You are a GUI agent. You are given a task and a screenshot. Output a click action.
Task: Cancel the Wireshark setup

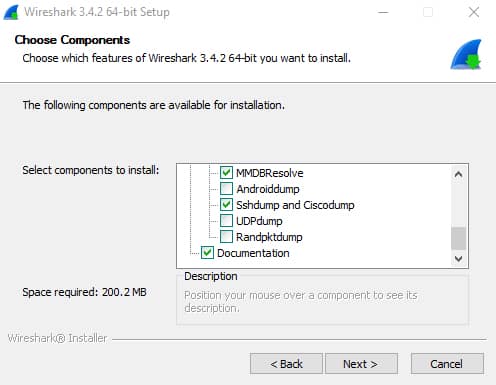447,364
